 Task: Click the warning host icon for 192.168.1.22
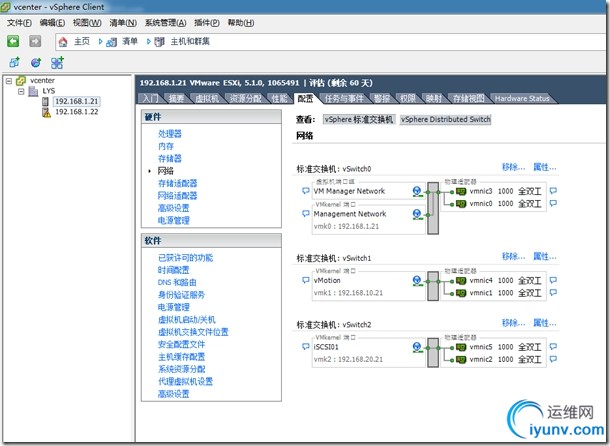point(46,112)
